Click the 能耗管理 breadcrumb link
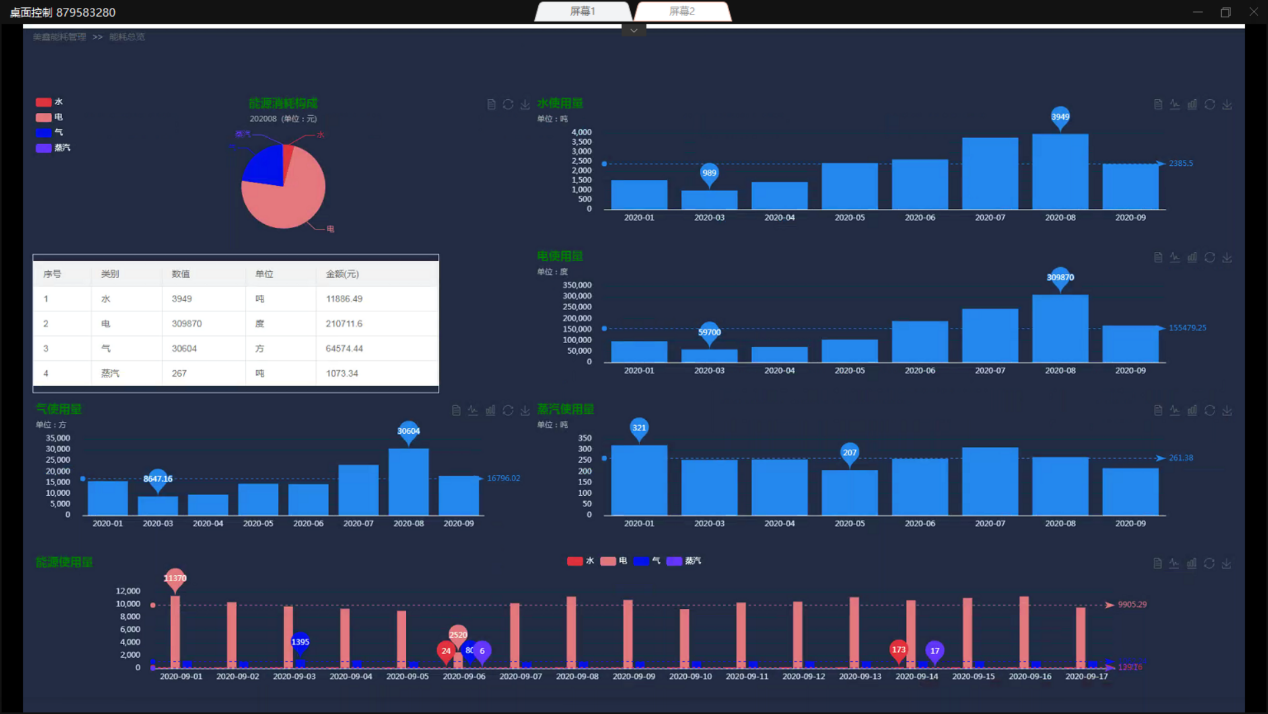Viewport: 1268px width, 714px height. (x=59, y=37)
